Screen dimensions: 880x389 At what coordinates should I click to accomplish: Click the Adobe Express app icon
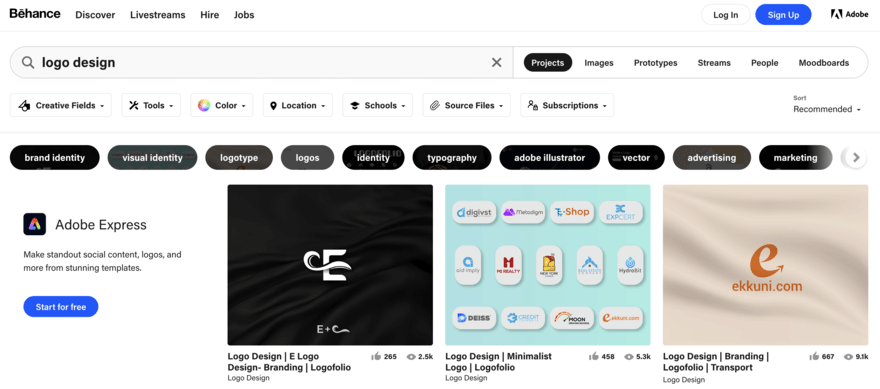(x=34, y=224)
